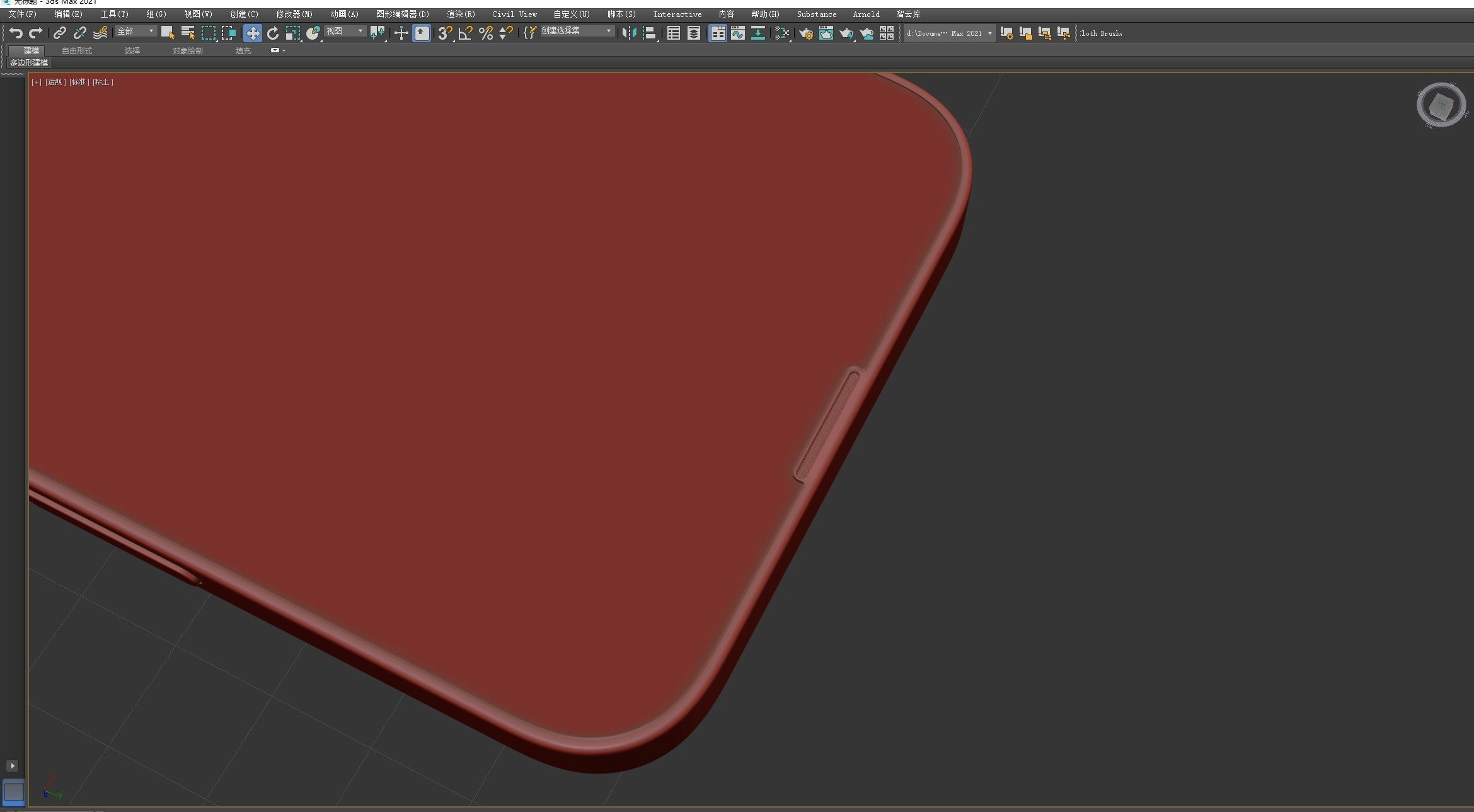Open the Mirror tool
Screen dimensions: 1474x812
[629, 33]
